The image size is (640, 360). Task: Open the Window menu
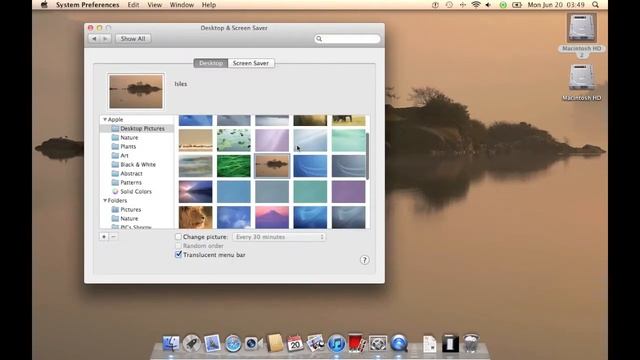pos(182,5)
